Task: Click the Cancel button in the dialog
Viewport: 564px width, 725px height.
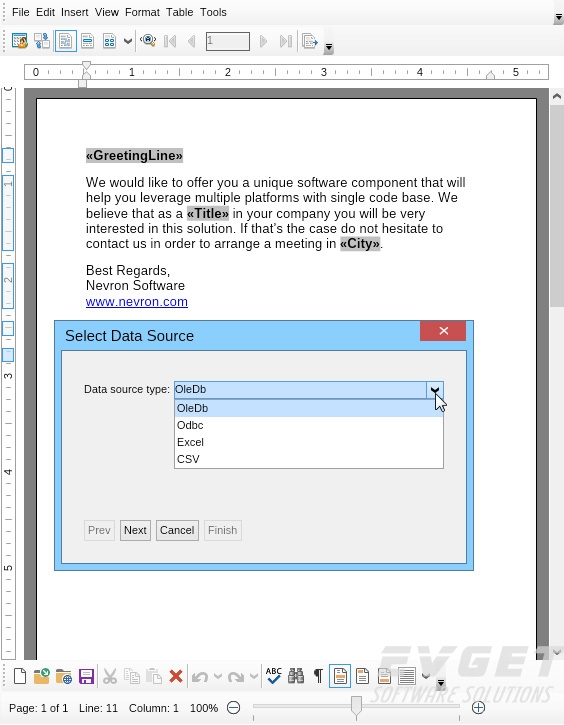Action: 177,530
